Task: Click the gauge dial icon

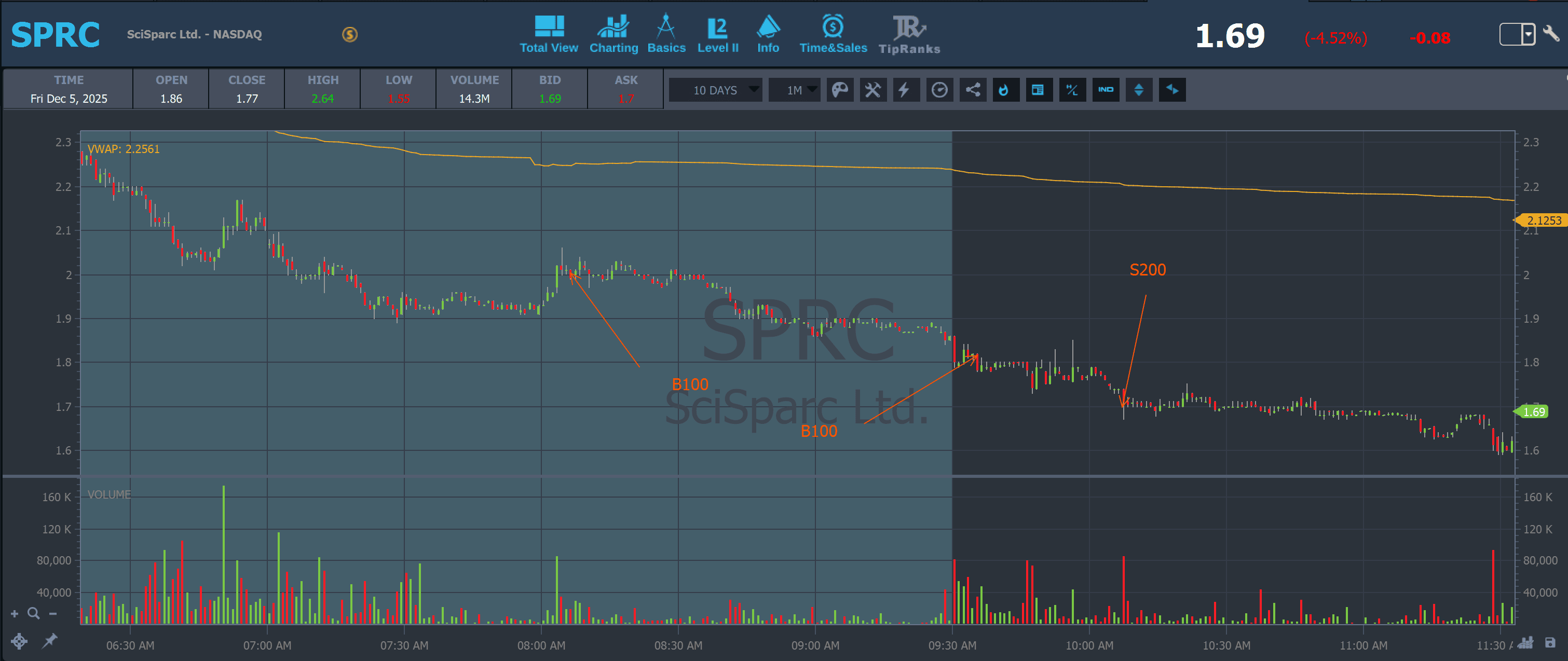Action: pyautogui.click(x=939, y=90)
